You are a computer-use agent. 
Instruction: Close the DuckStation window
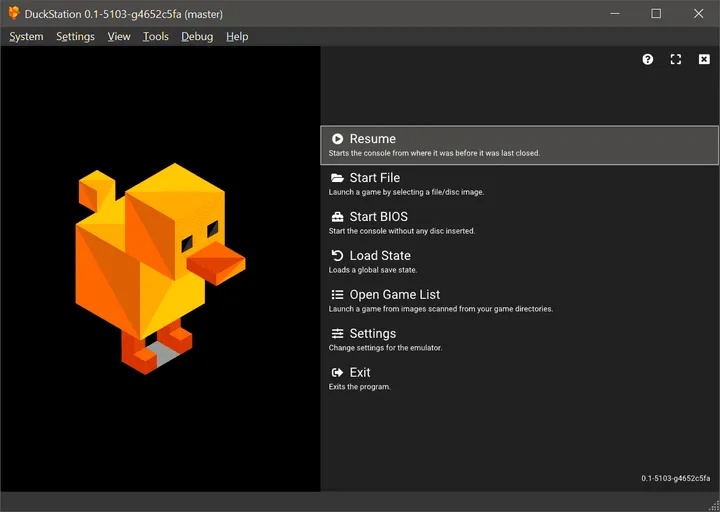[x=698, y=13]
